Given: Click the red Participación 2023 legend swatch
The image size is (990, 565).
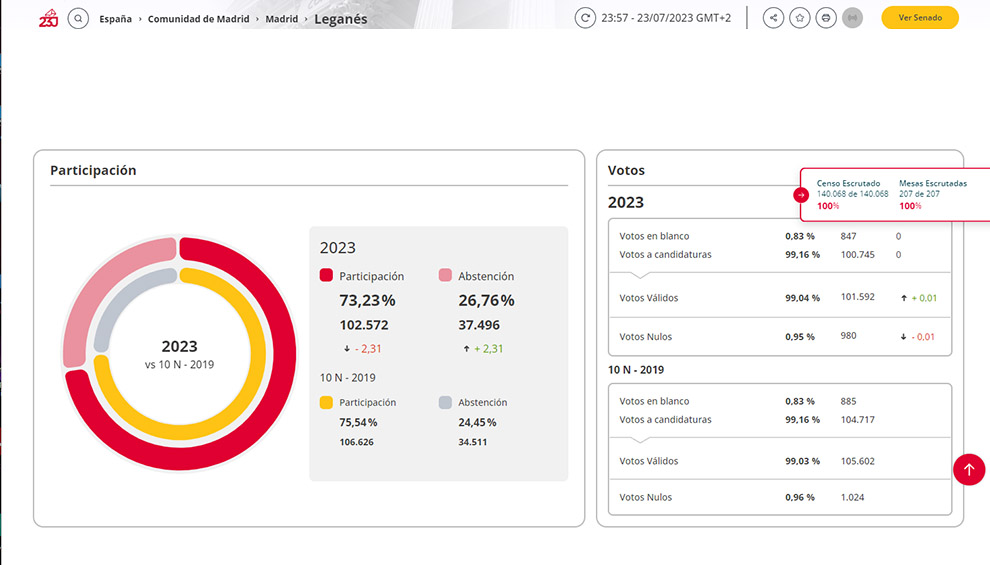Looking at the screenshot, I should 326,276.
